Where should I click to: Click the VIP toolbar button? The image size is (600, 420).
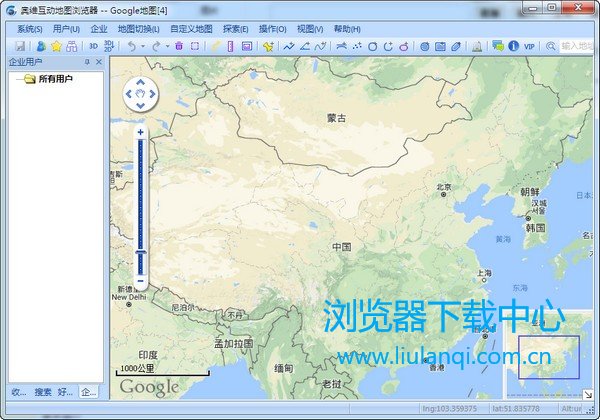pos(529,46)
